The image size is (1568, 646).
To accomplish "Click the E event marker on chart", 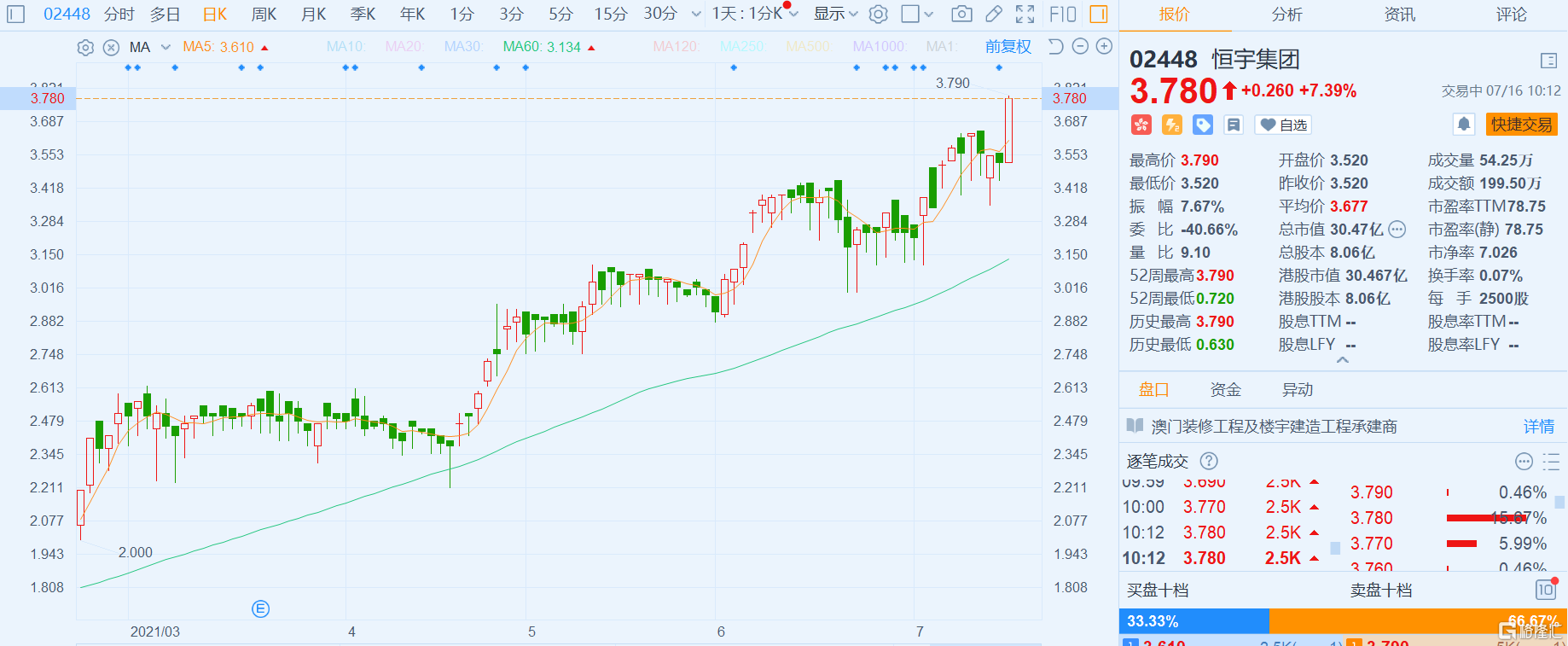I will click(x=261, y=608).
